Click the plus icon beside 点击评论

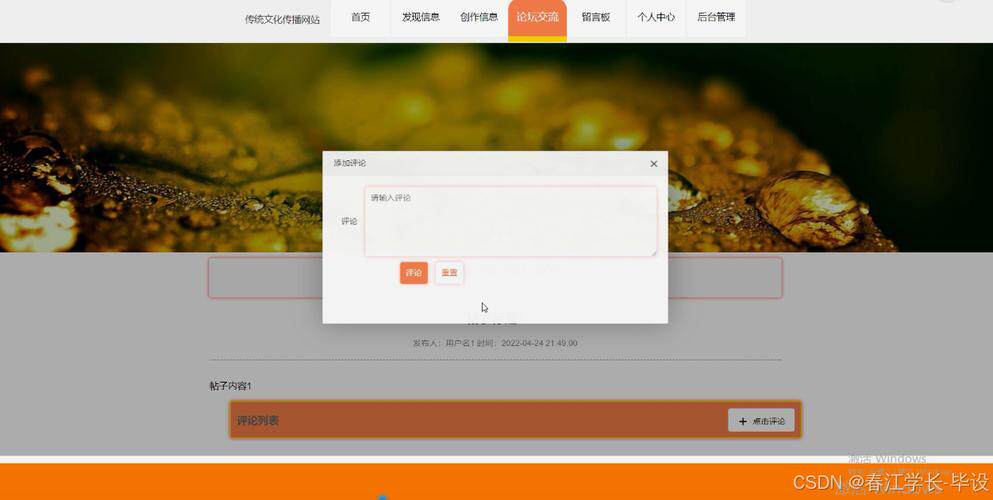point(743,422)
